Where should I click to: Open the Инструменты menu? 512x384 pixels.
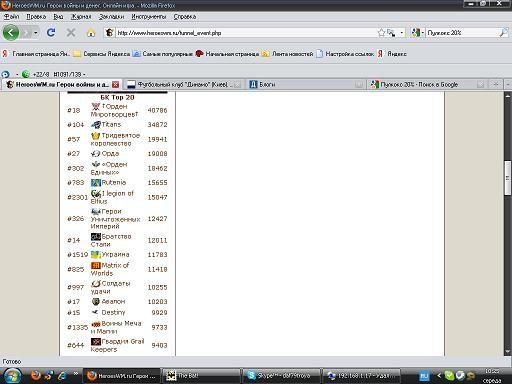pyautogui.click(x=149, y=17)
